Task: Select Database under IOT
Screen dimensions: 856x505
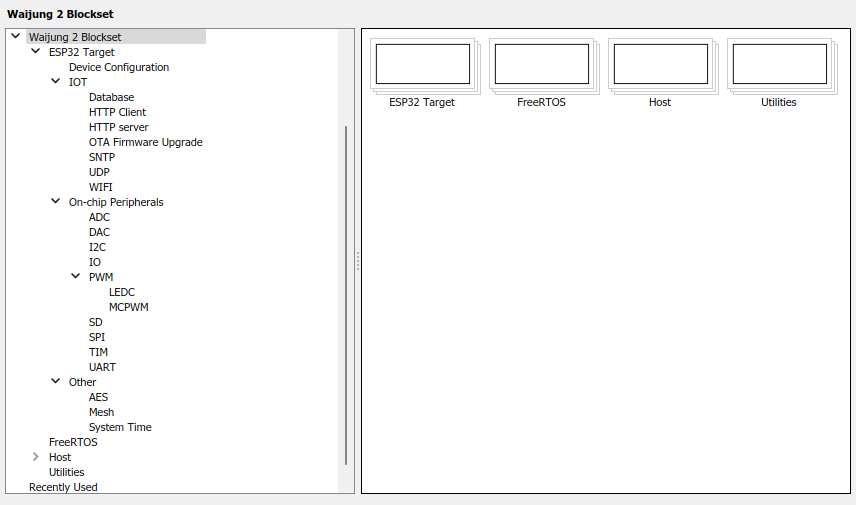Action: click(111, 97)
